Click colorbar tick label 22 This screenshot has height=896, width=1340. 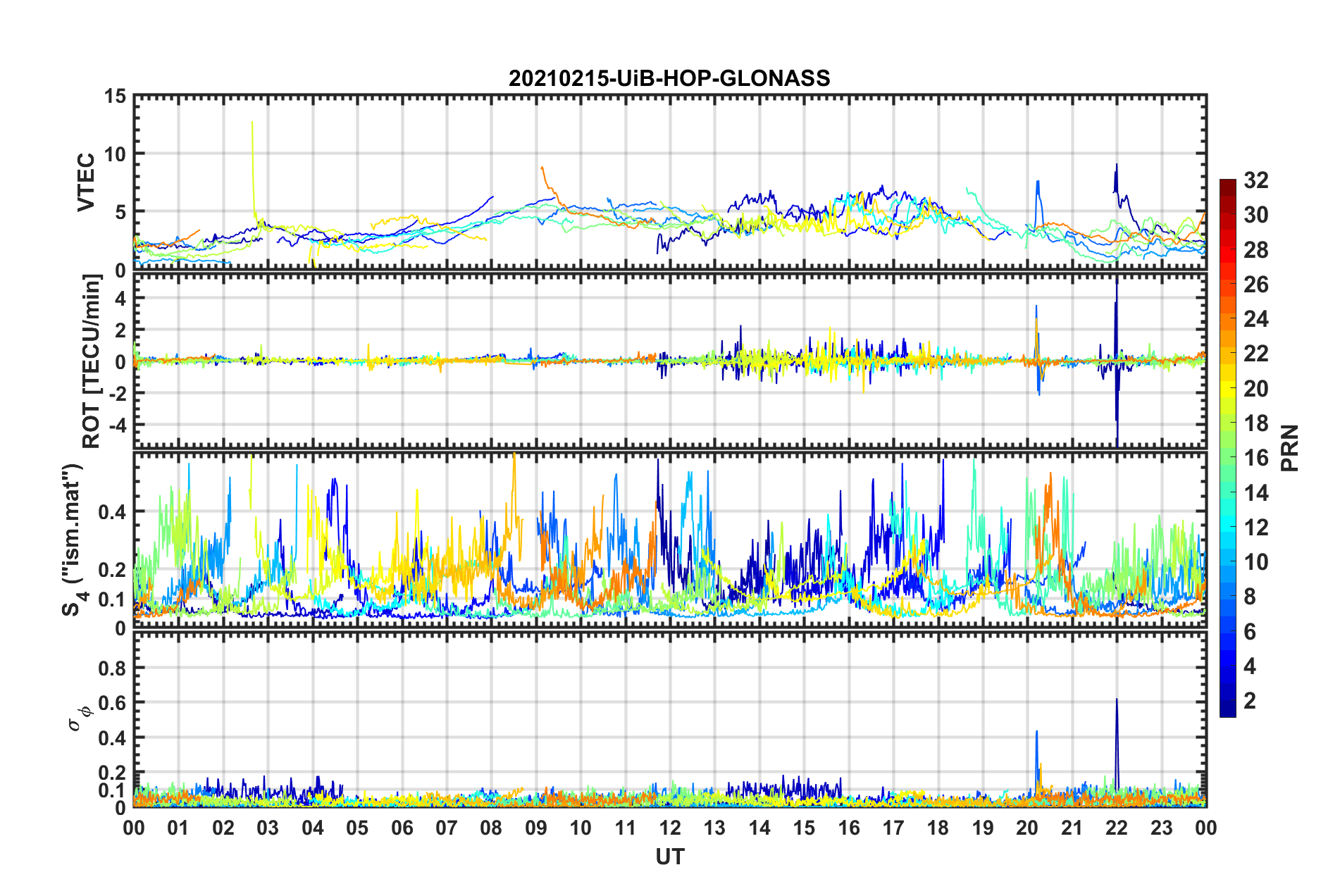coord(1256,354)
